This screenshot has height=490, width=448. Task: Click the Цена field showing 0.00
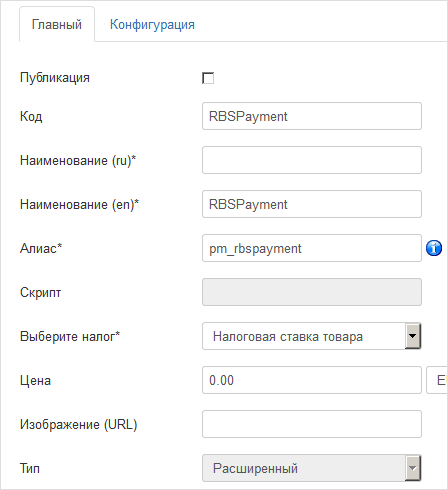coord(312,380)
